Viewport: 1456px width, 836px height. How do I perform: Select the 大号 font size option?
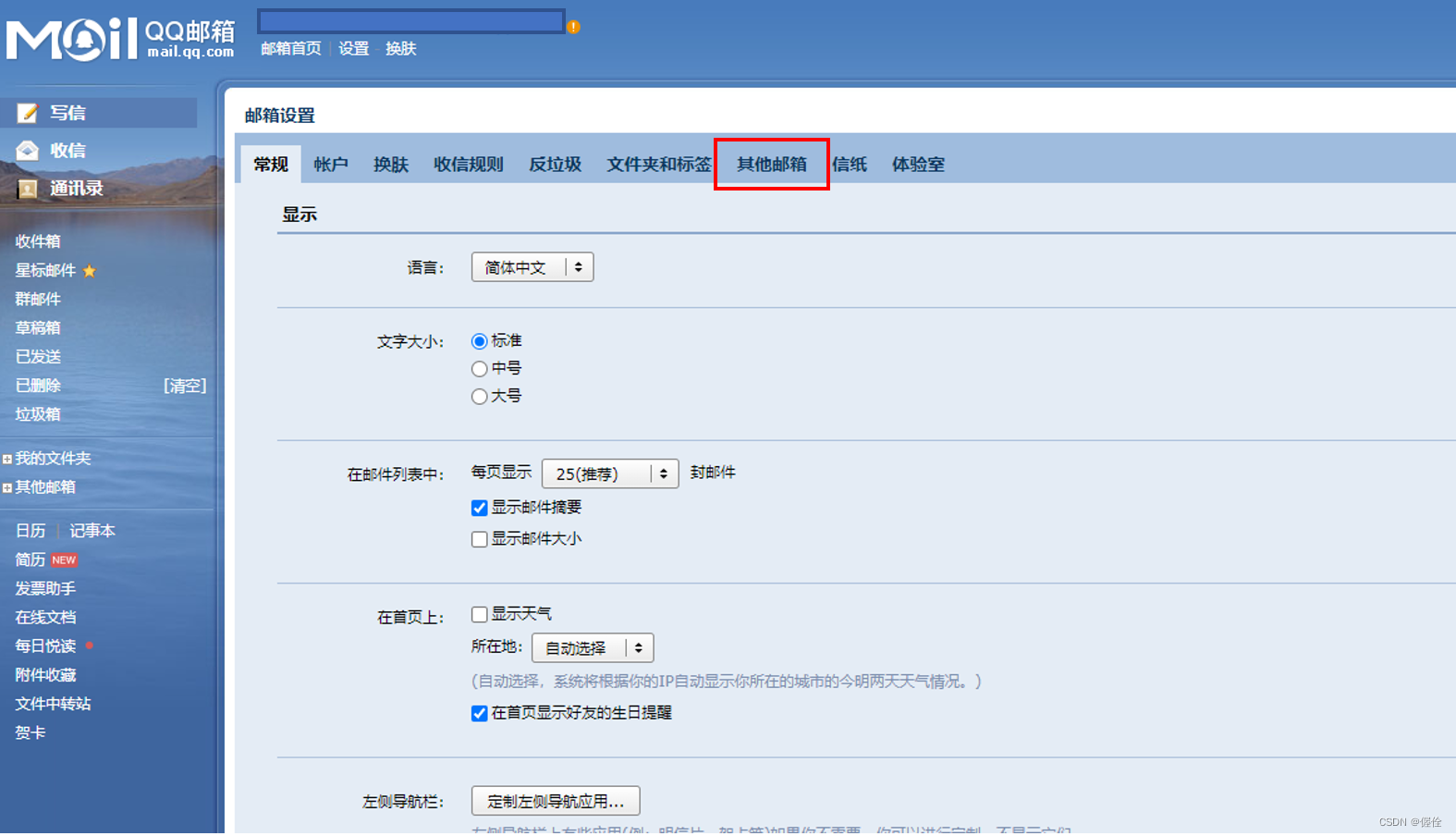(x=479, y=397)
